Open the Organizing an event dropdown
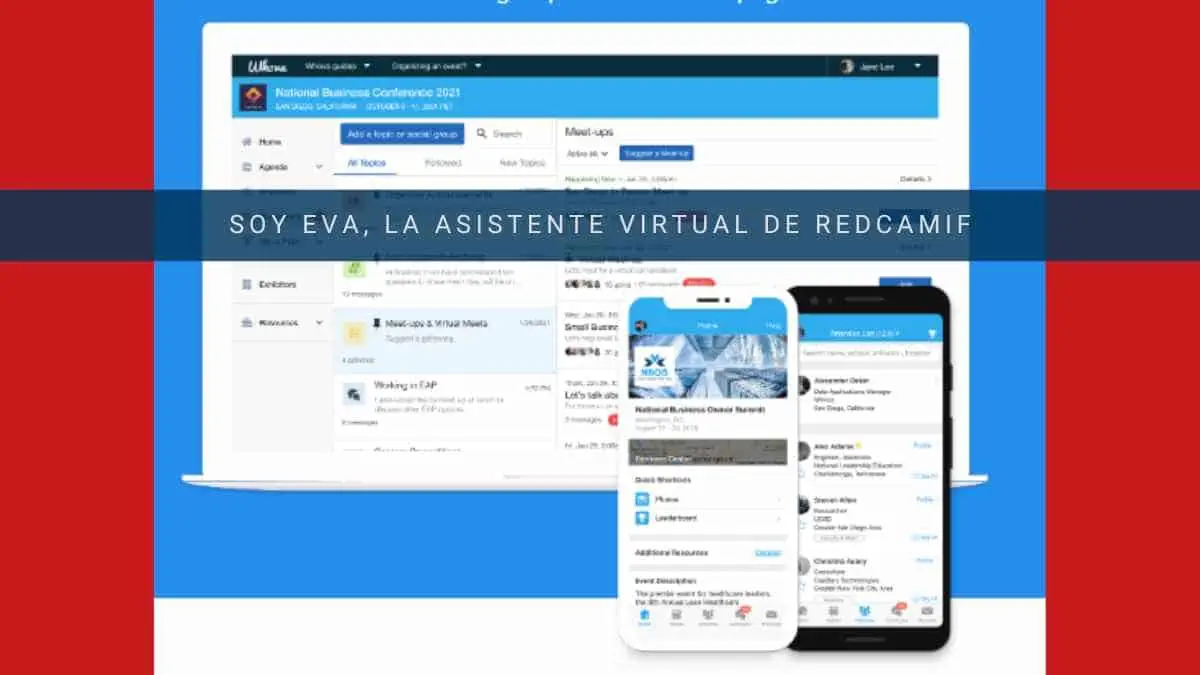The height and width of the screenshot is (675, 1200). pyautogui.click(x=436, y=66)
